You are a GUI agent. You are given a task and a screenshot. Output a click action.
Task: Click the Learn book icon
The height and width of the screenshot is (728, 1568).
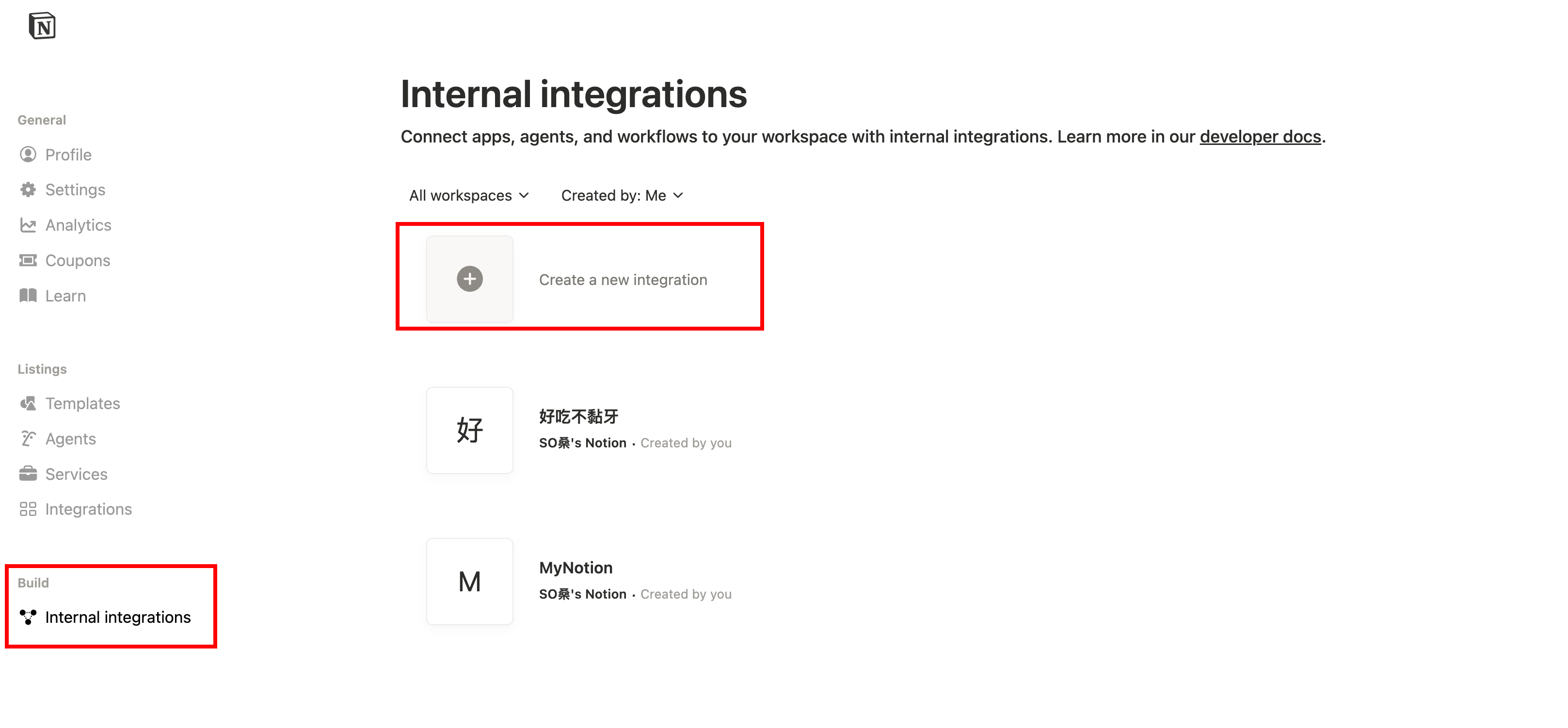(x=28, y=296)
